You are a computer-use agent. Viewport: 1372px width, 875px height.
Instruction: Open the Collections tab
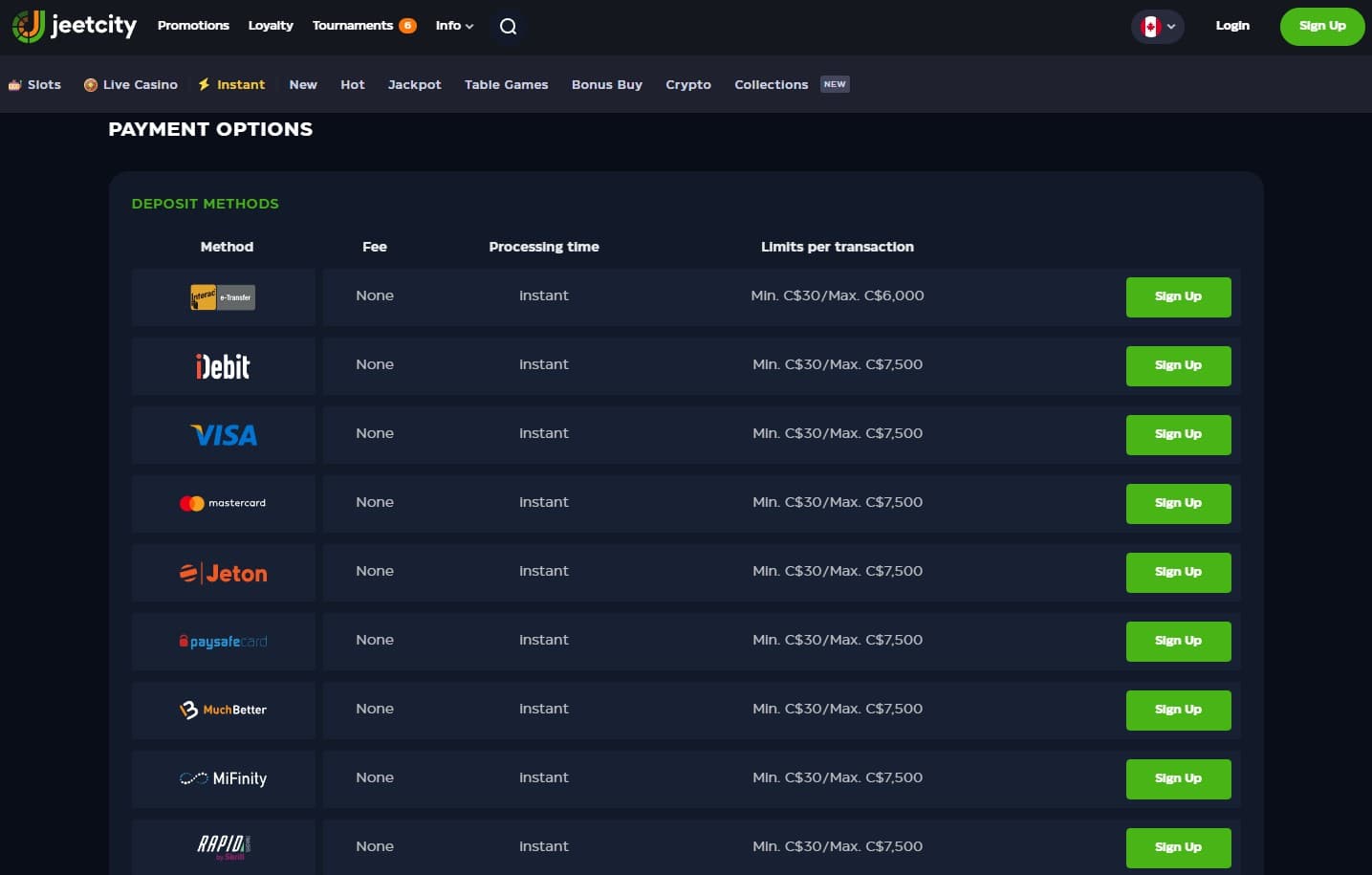772,84
